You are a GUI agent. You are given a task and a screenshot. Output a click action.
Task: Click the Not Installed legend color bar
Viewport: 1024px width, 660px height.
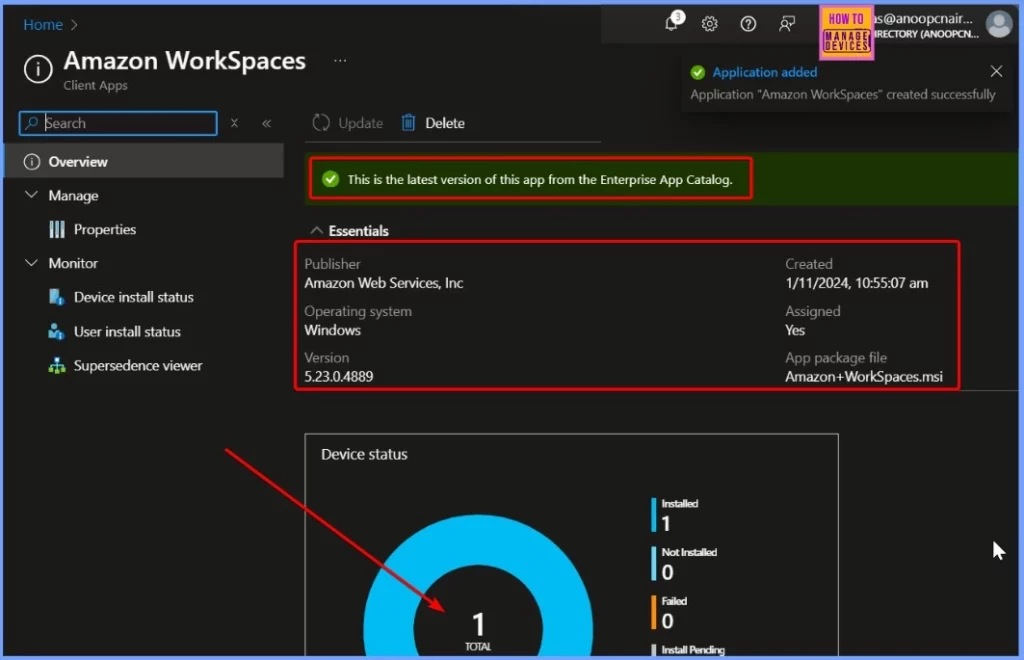coord(653,563)
